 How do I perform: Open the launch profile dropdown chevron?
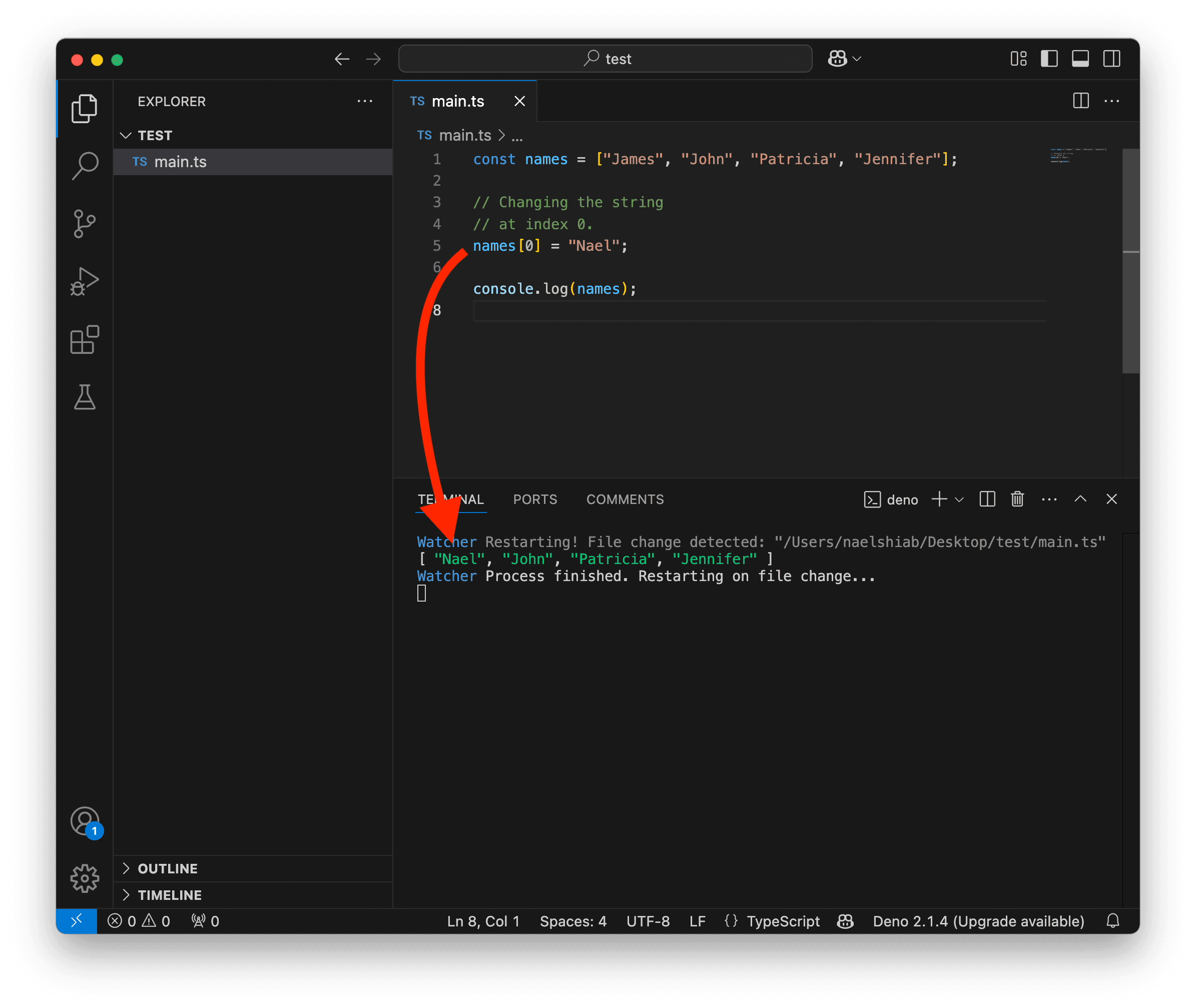pos(959,499)
